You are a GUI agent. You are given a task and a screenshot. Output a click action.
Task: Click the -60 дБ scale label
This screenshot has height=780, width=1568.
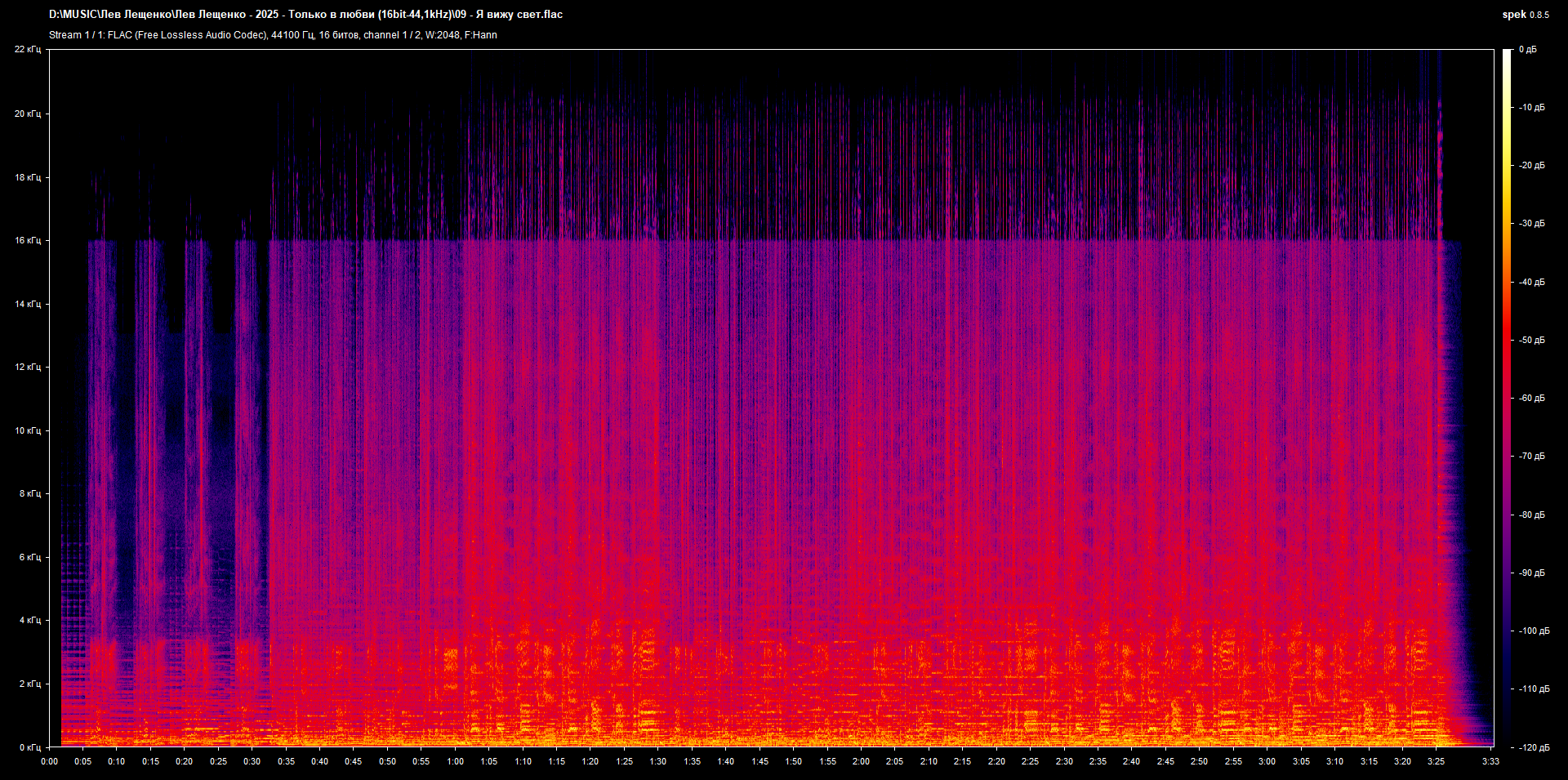[1531, 398]
